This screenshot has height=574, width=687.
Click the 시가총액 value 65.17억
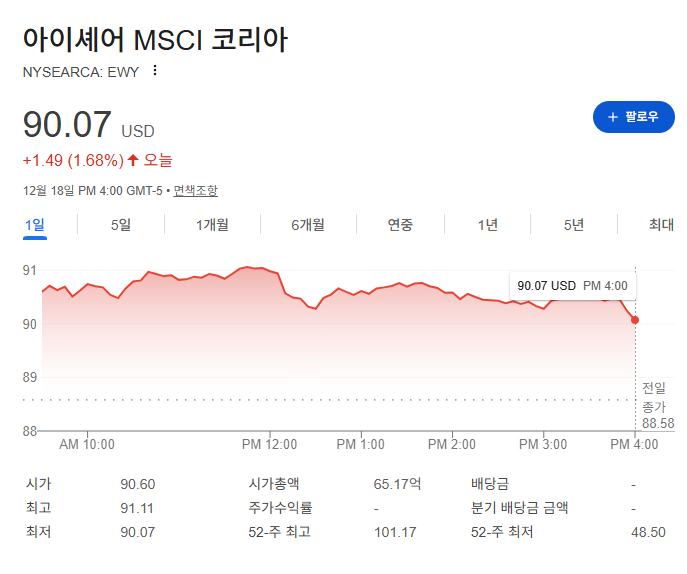point(397,484)
